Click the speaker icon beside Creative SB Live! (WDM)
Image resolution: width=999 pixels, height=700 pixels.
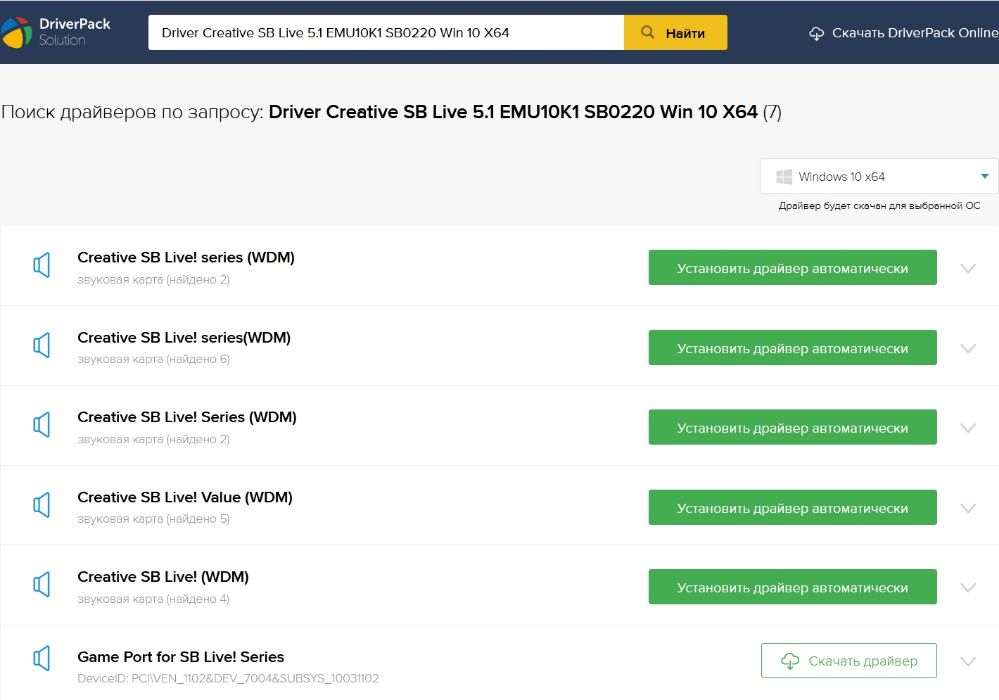41,586
